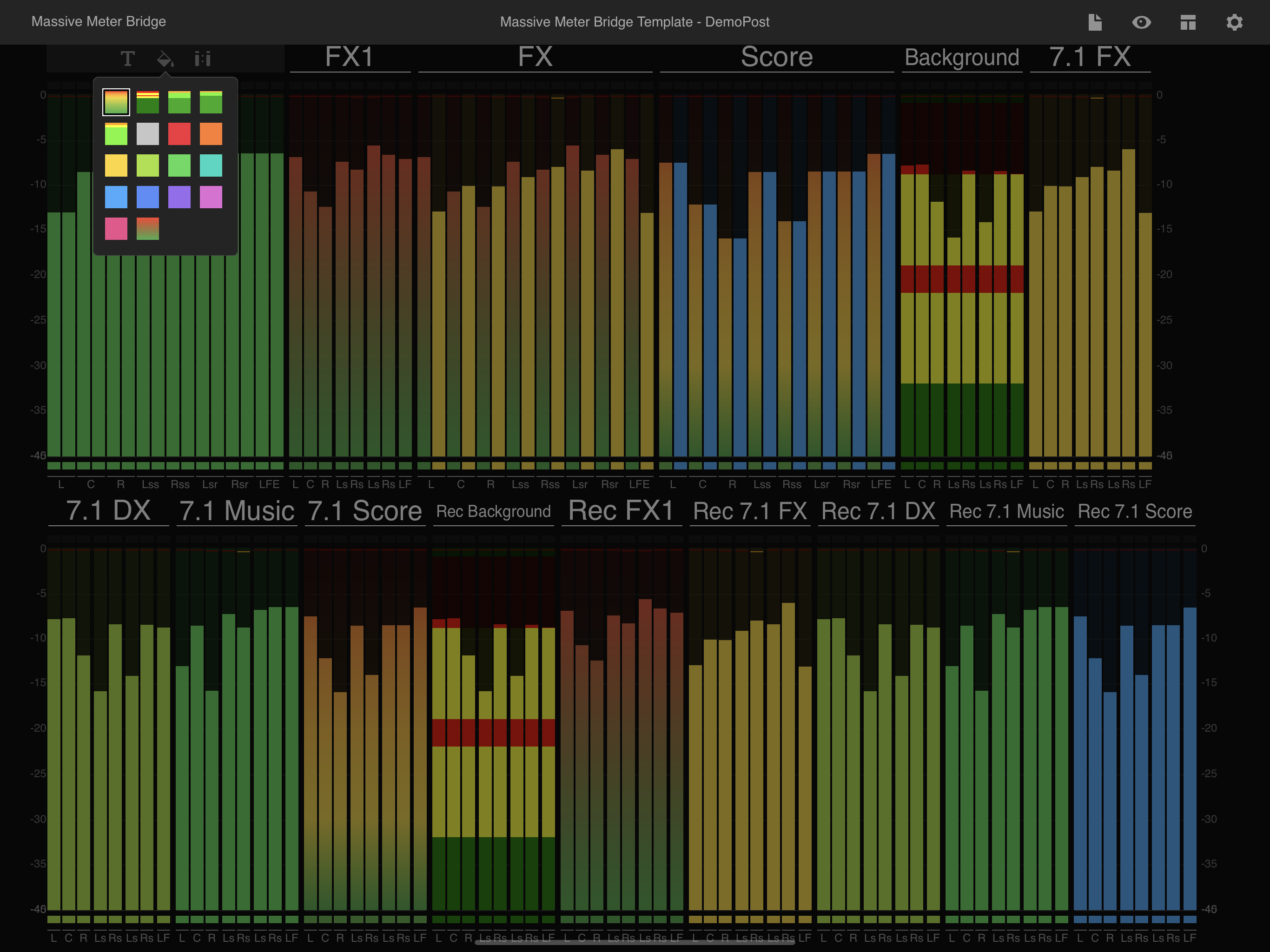Select the Rec 7.1 Score group title
The height and width of the screenshot is (952, 1270).
click(1135, 511)
